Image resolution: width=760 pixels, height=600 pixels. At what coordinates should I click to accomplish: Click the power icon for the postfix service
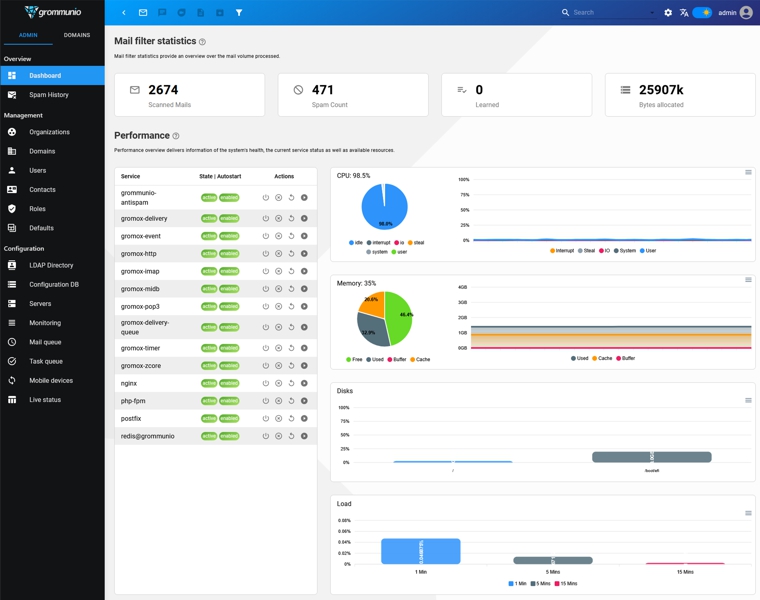tap(266, 419)
